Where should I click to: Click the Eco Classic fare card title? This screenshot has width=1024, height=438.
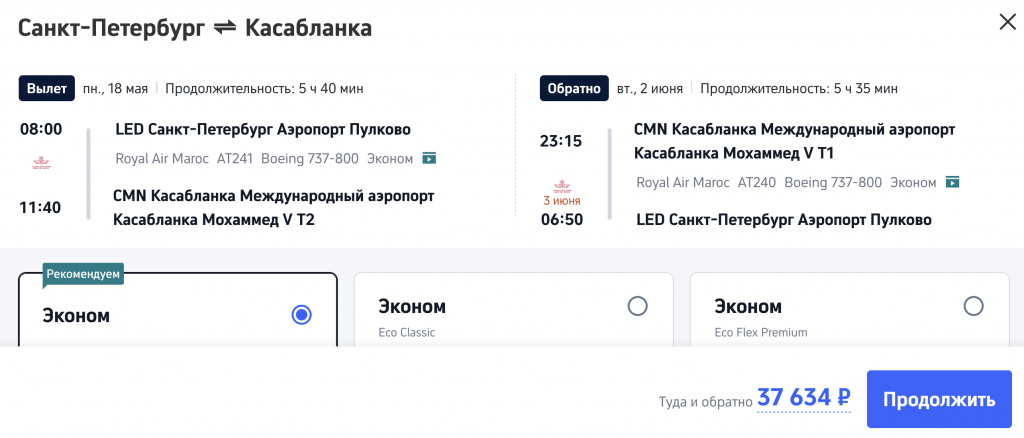(x=412, y=306)
